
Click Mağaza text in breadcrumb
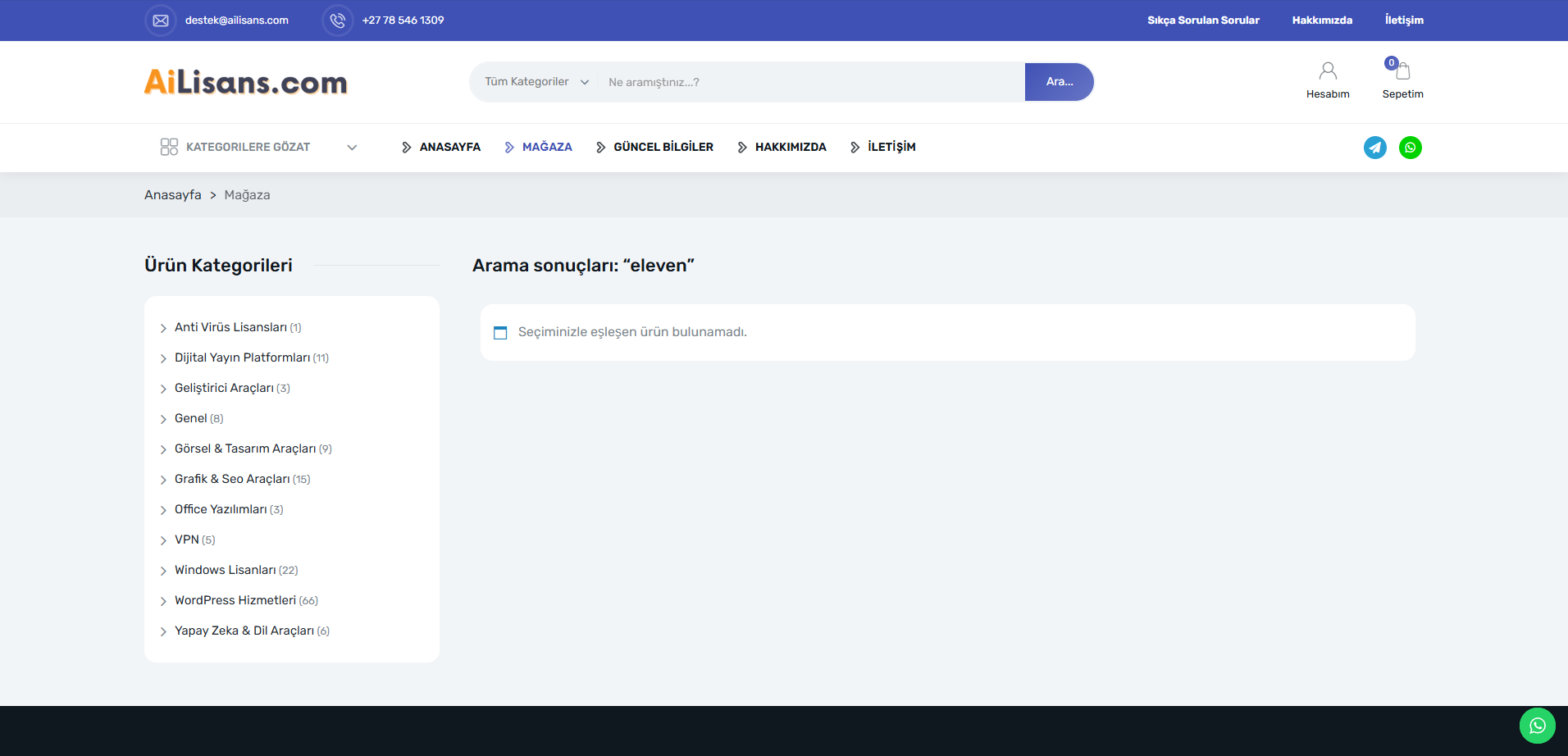point(247,195)
